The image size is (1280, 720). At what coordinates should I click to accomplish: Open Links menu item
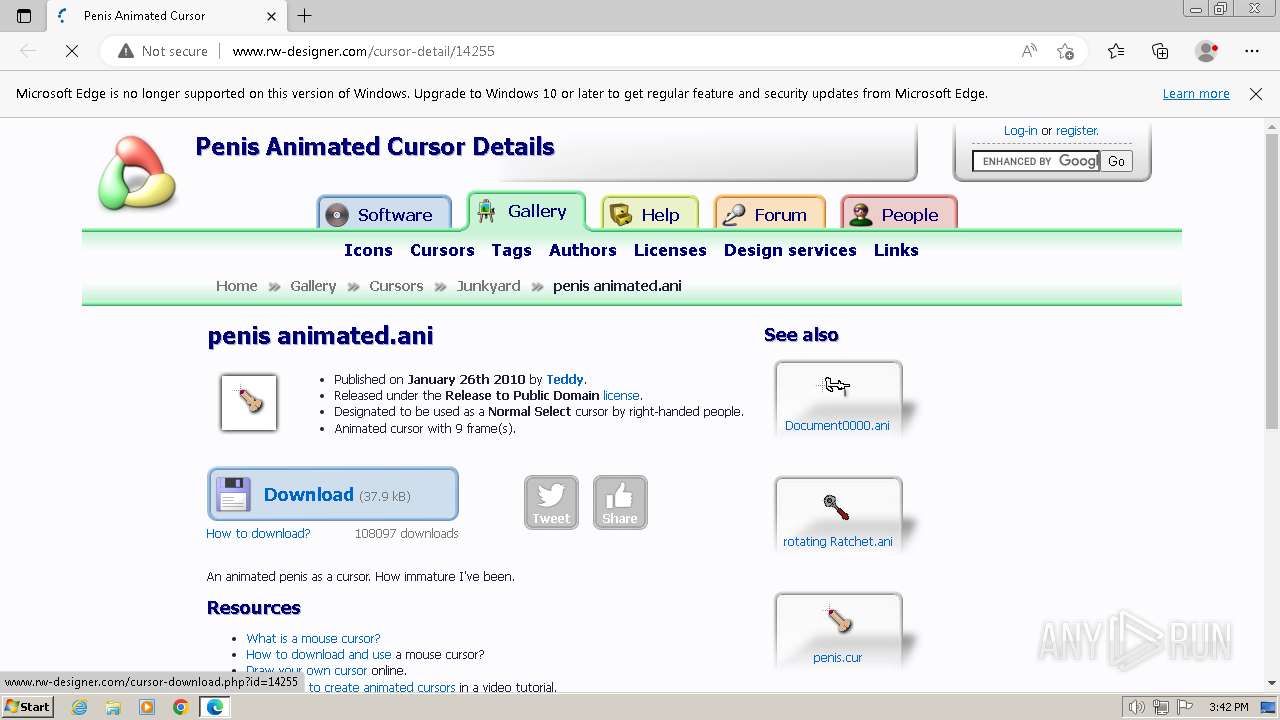[896, 250]
